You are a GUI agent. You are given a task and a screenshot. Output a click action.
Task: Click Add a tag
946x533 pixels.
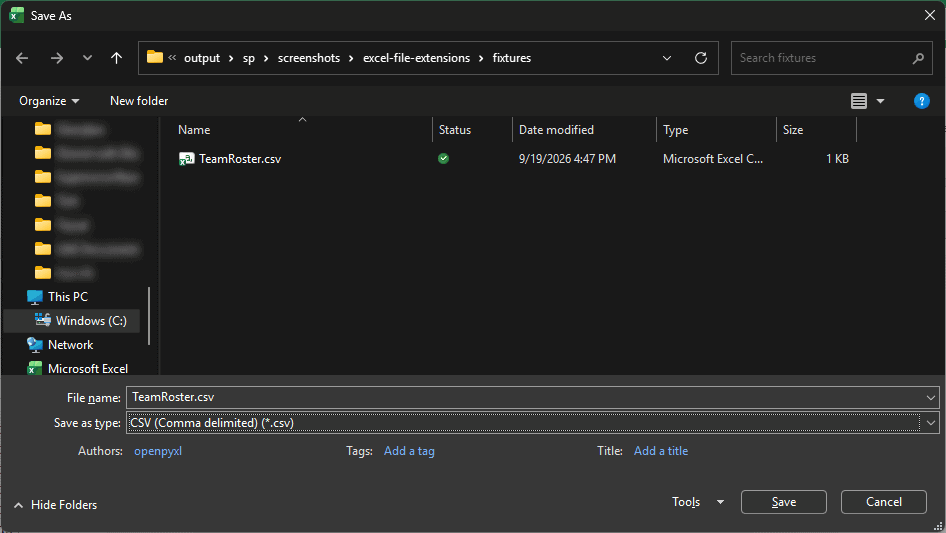pos(409,451)
